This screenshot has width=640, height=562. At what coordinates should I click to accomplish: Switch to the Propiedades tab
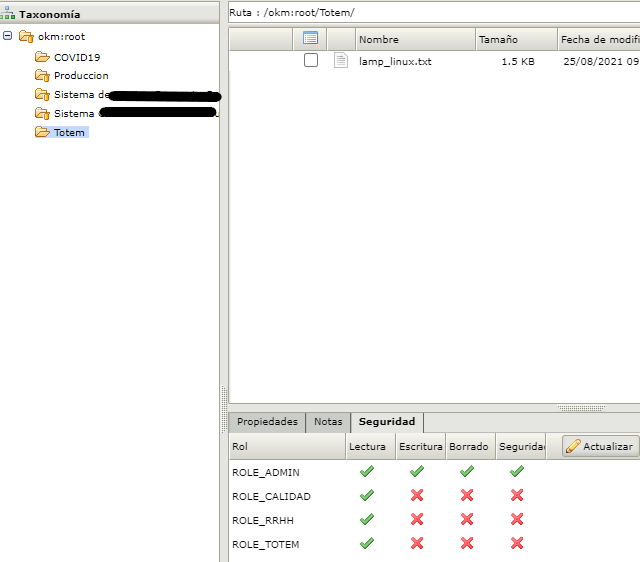coord(267,422)
